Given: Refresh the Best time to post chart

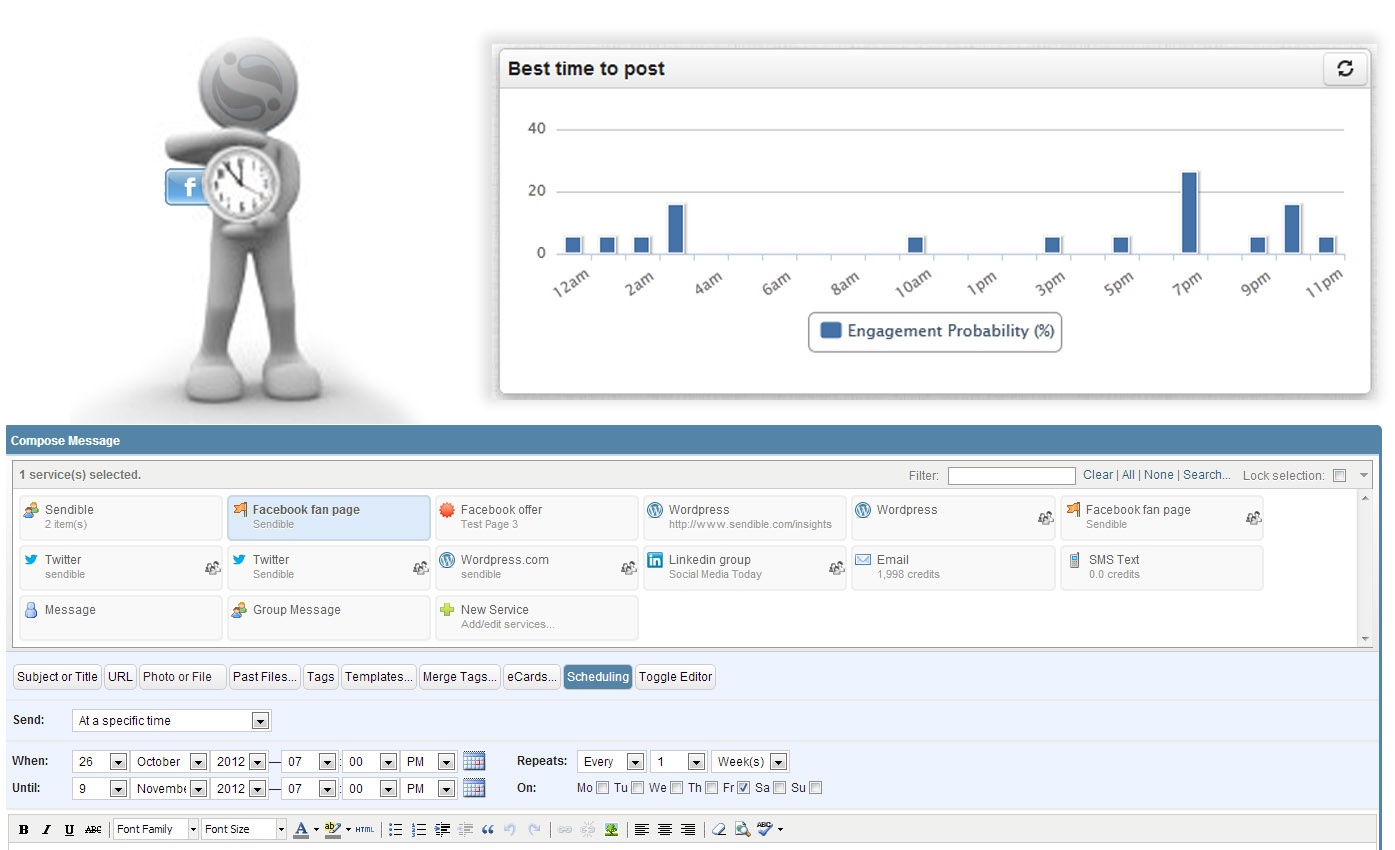Looking at the screenshot, I should (x=1345, y=68).
